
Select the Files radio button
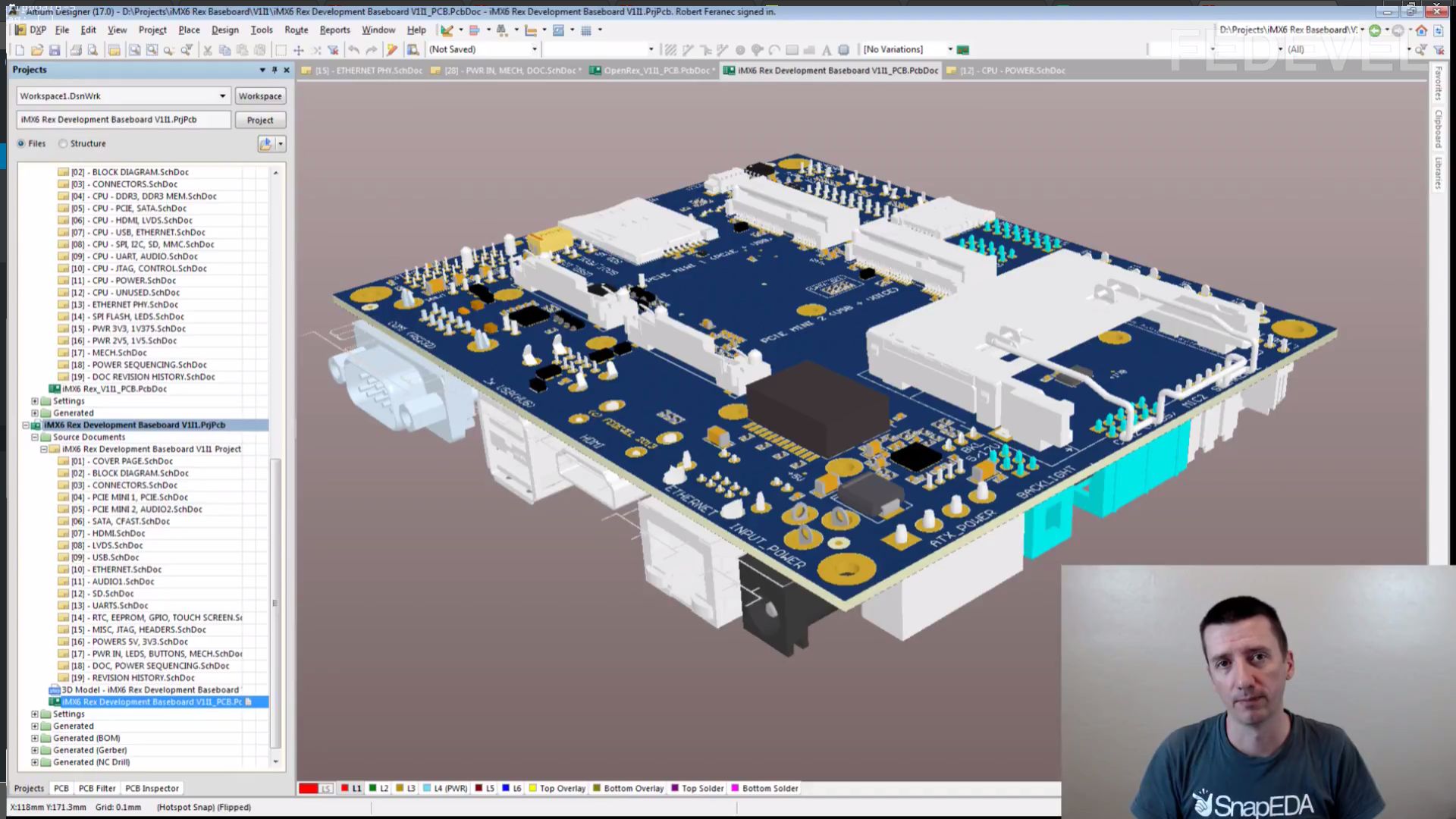tap(21, 143)
